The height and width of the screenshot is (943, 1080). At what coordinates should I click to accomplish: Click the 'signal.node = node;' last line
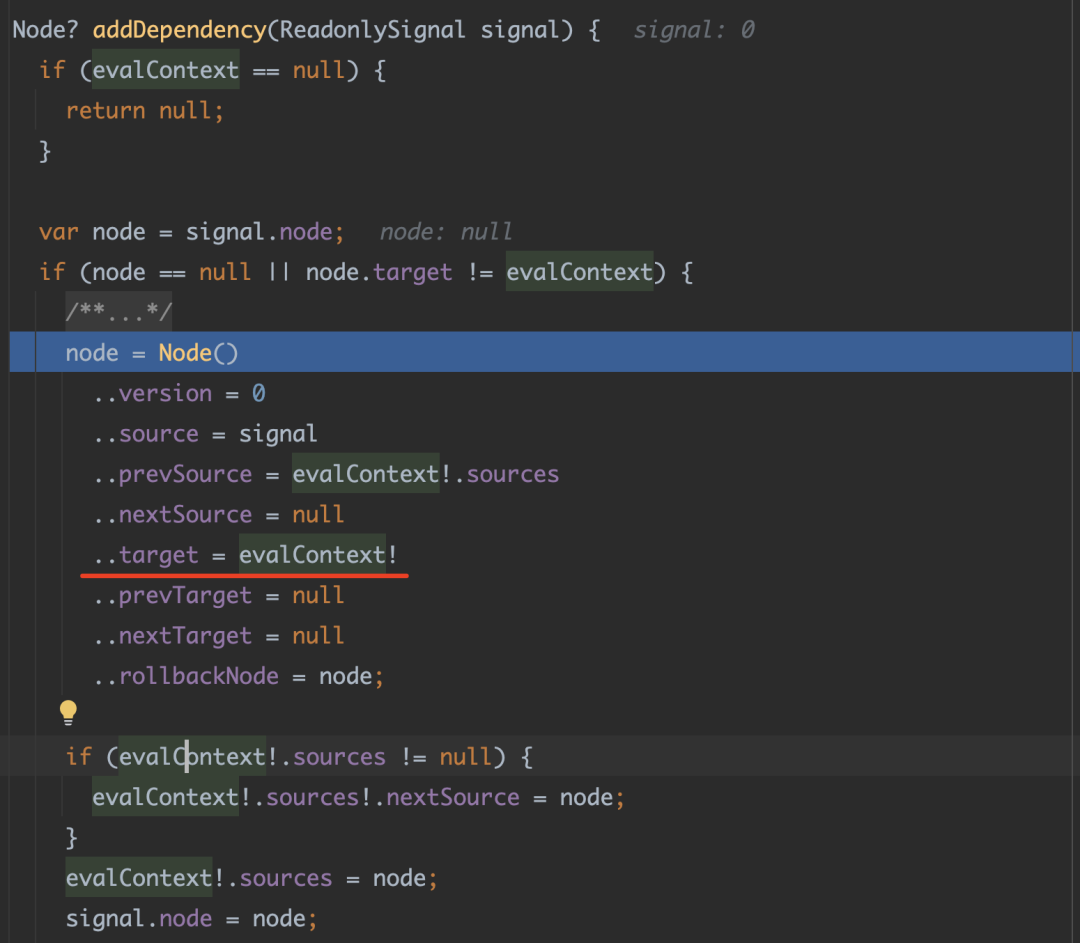[191, 918]
